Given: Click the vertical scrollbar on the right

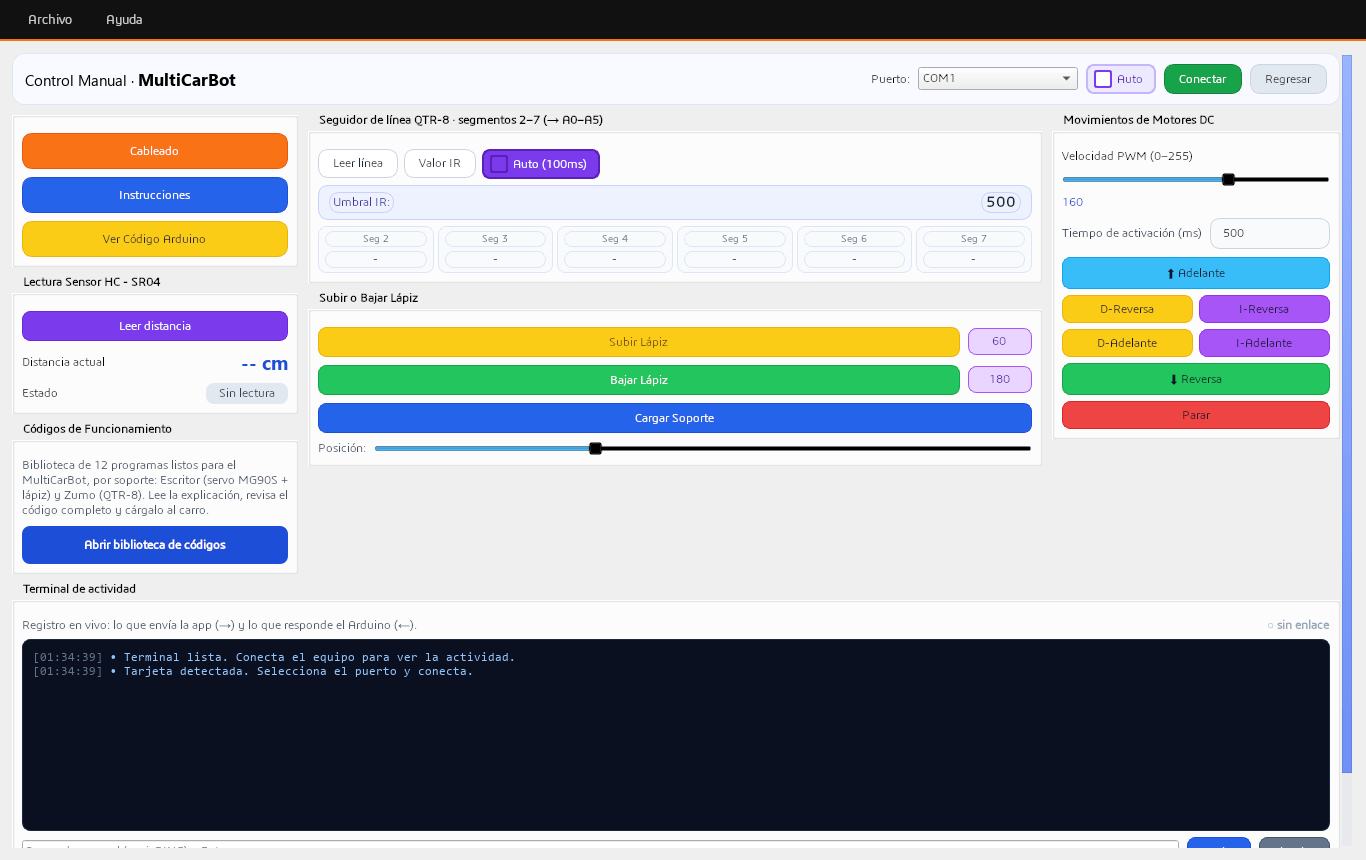Looking at the screenshot, I should tap(1347, 413).
